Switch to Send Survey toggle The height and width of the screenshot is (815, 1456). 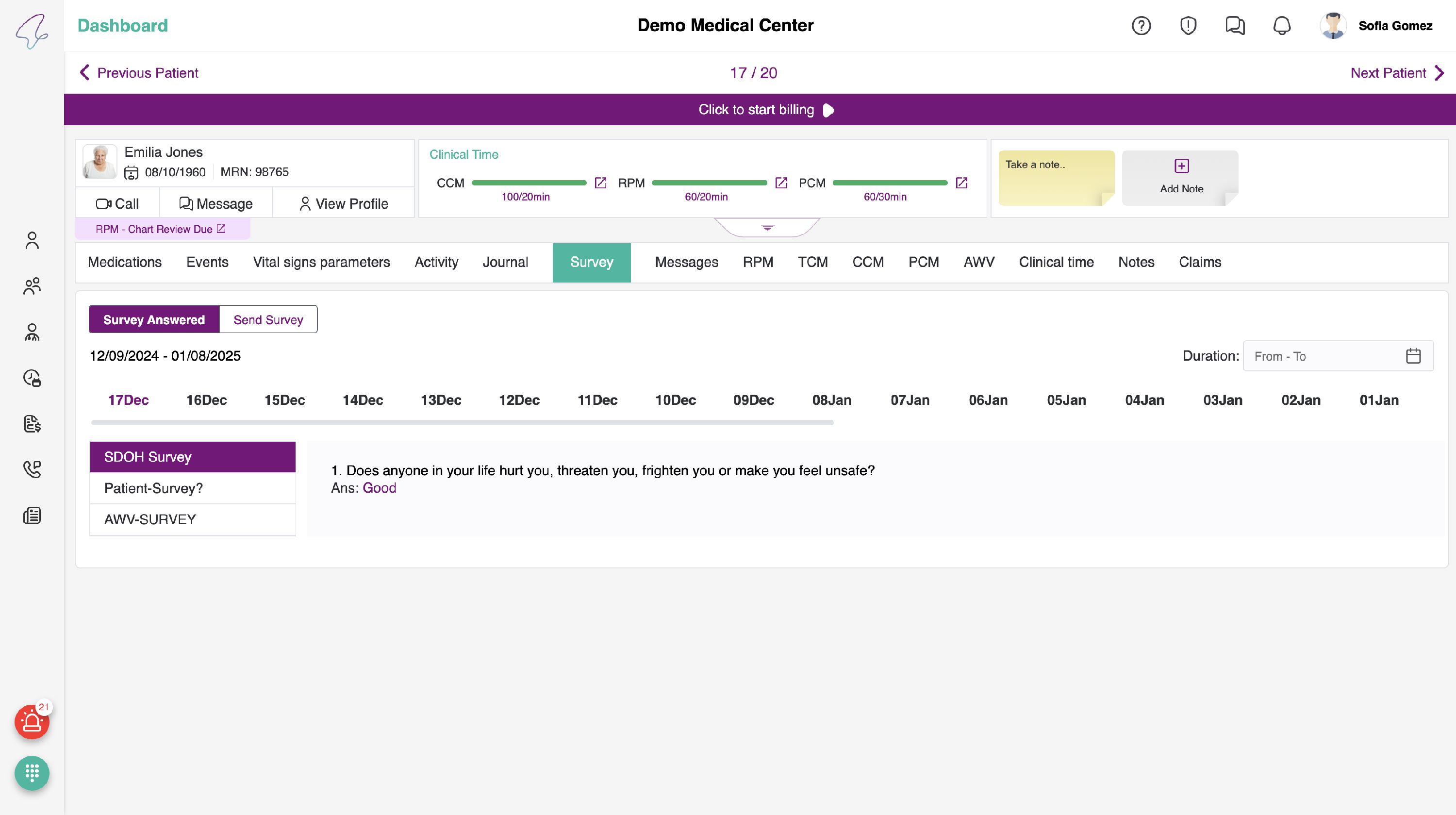click(x=268, y=319)
